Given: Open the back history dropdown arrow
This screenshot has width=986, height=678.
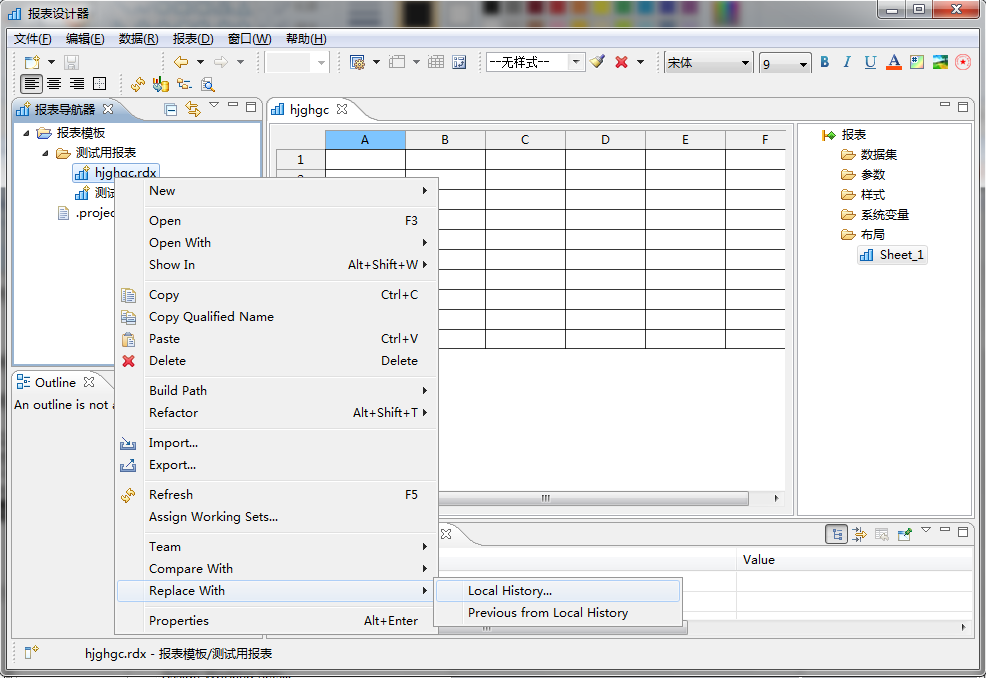Looking at the screenshot, I should pos(201,62).
